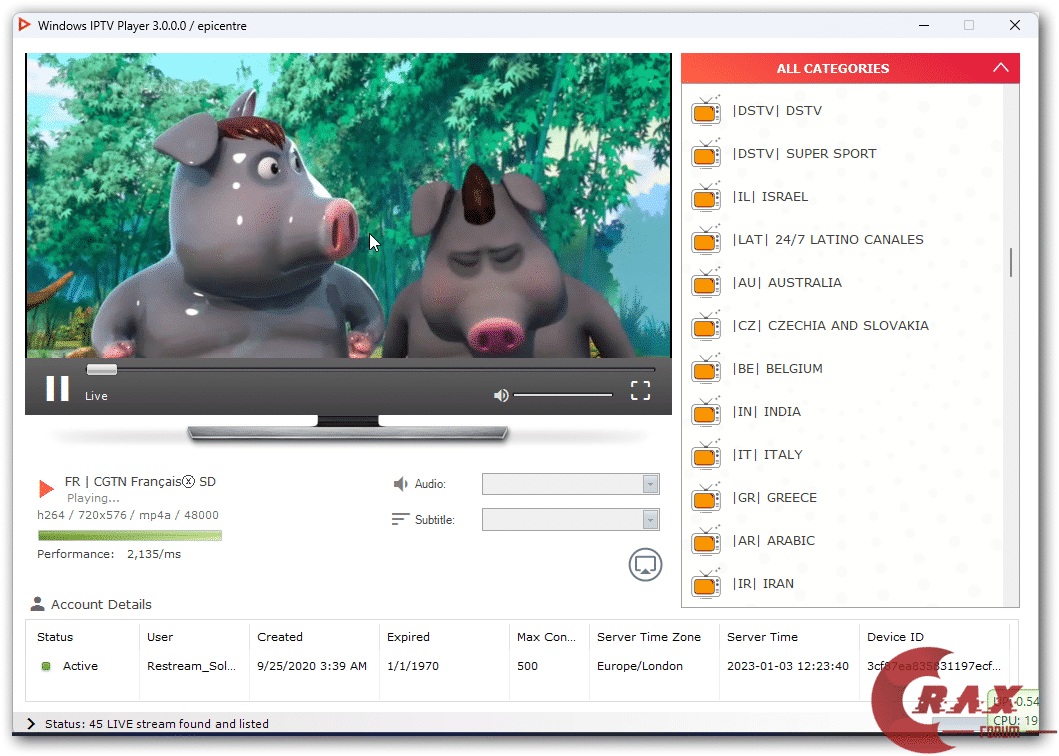Mute the player volume speaker icon
1059x756 pixels.
coord(501,395)
